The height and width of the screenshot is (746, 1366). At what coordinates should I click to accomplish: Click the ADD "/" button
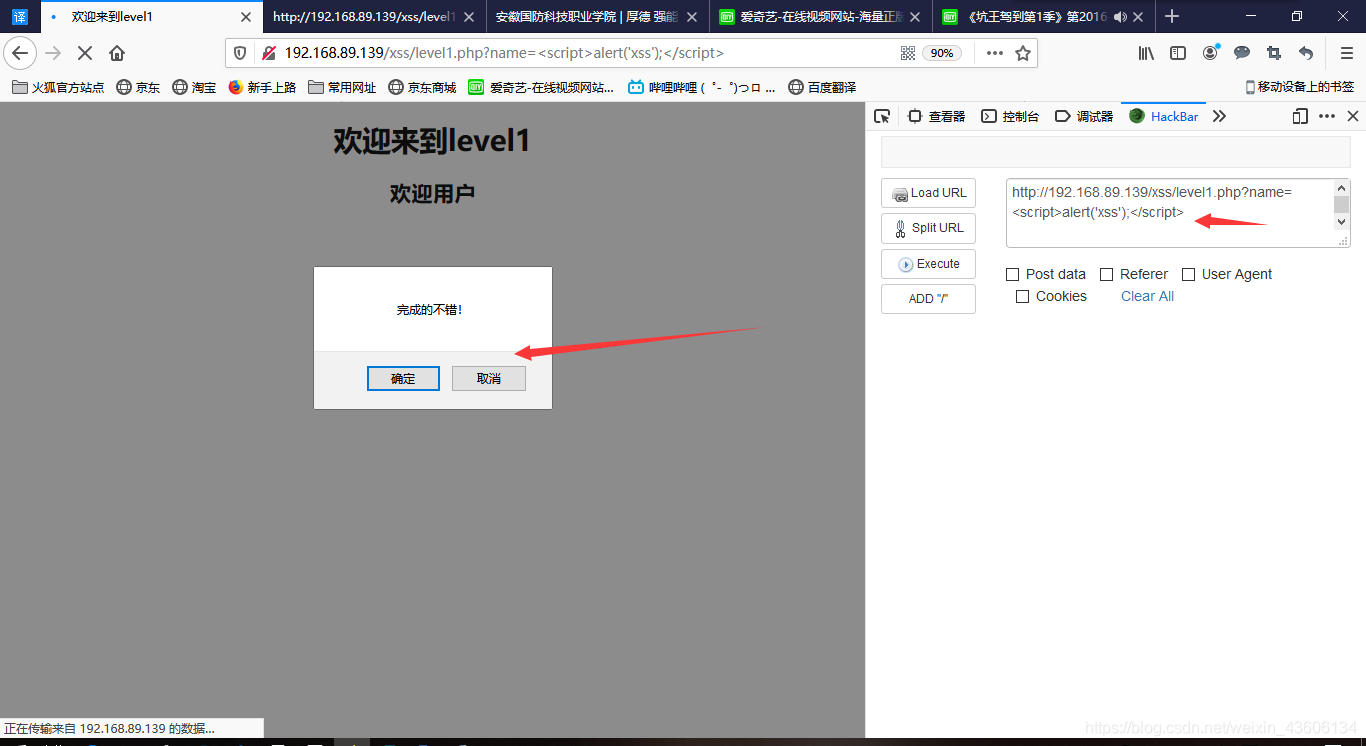(x=928, y=299)
